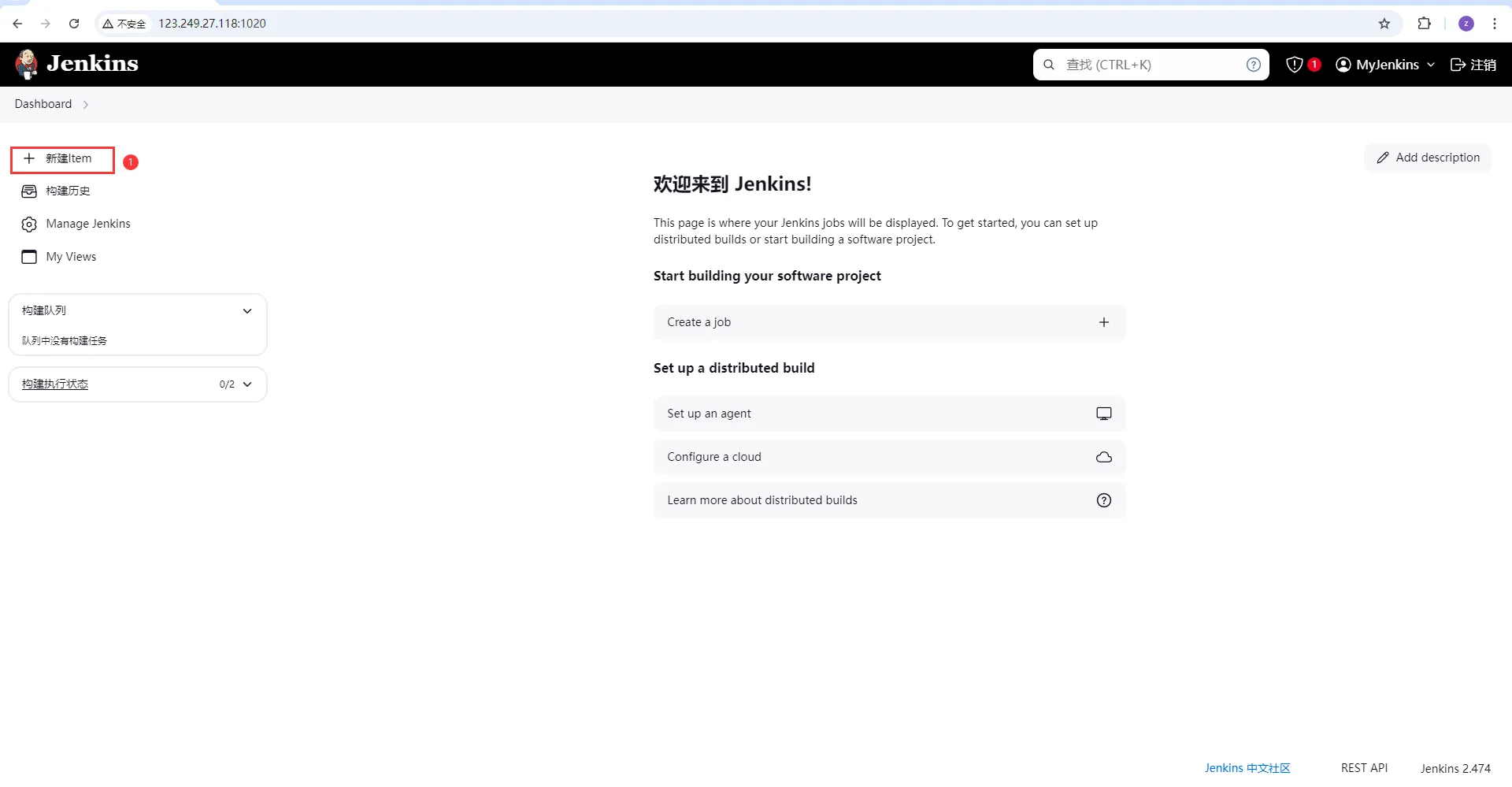
Task: Click the search help question mark icon
Action: pos(1254,65)
